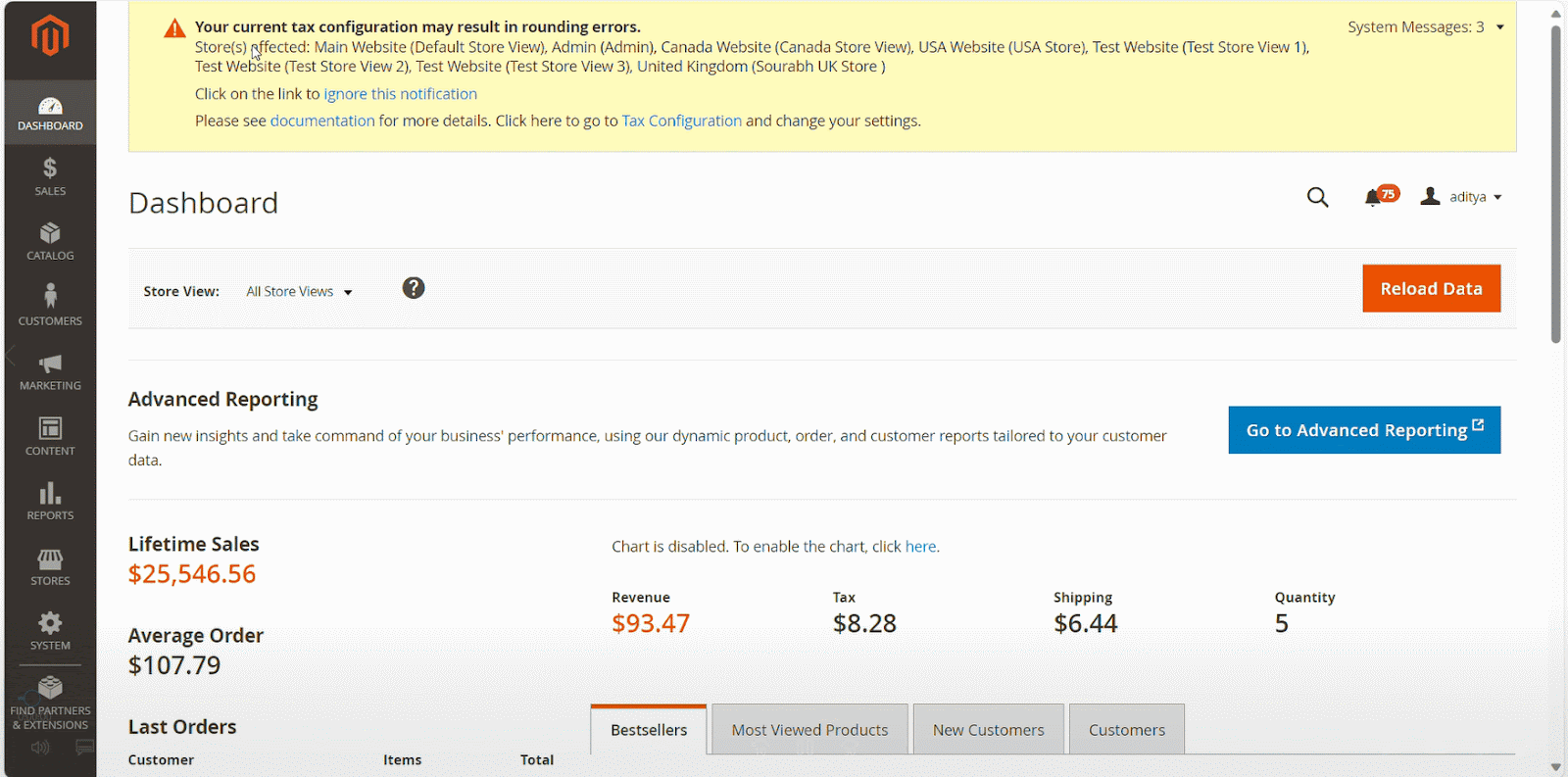Open the Catalog sidebar section
The image size is (1568, 777).
click(x=50, y=241)
